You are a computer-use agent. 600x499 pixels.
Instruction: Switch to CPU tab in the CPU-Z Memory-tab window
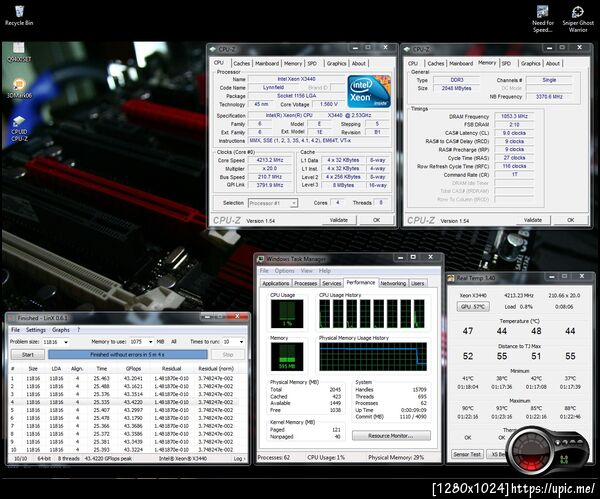tap(413, 64)
